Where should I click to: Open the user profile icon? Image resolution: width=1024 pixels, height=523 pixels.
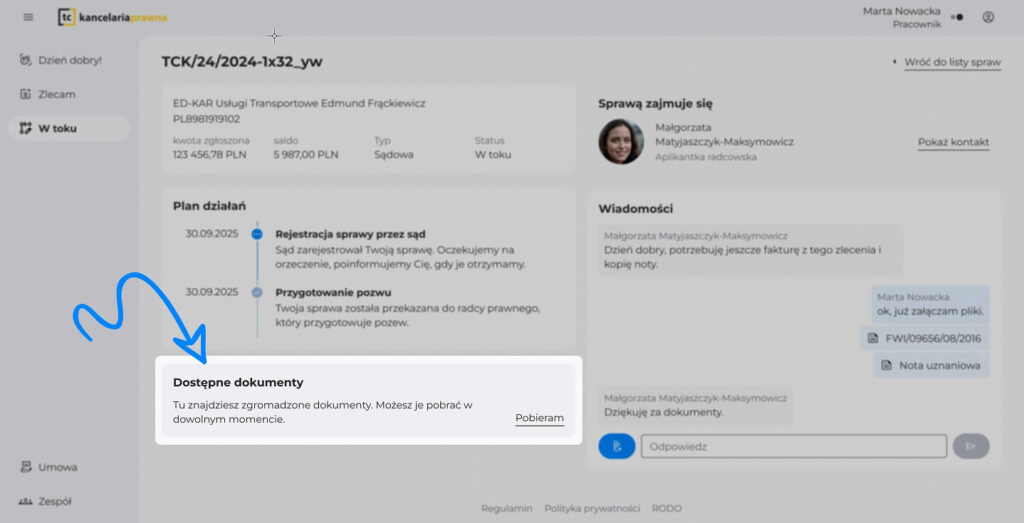tap(988, 17)
